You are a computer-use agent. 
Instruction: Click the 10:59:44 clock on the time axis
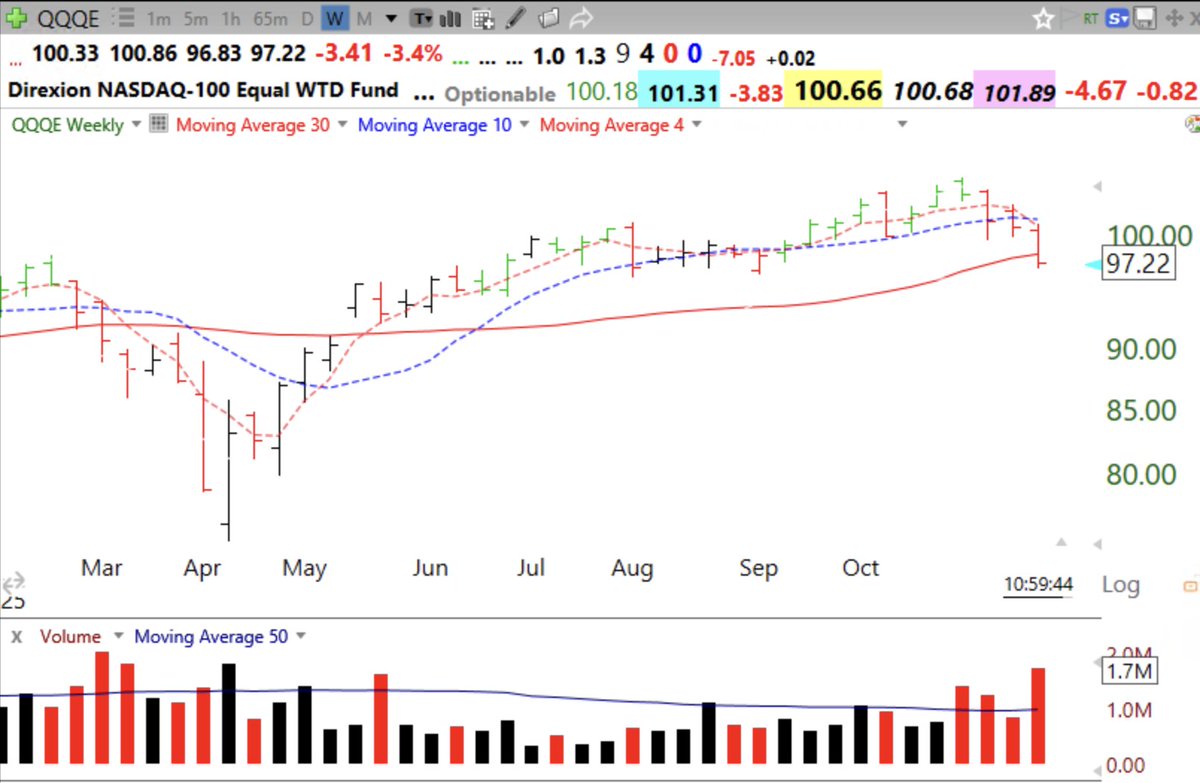pyautogui.click(x=1040, y=584)
